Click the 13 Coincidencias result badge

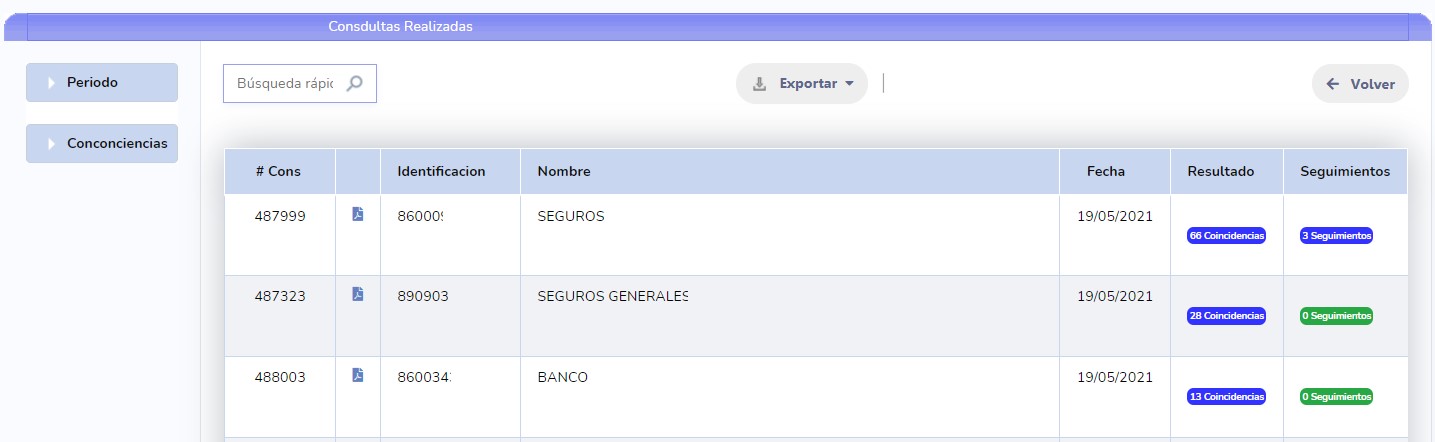point(1226,397)
